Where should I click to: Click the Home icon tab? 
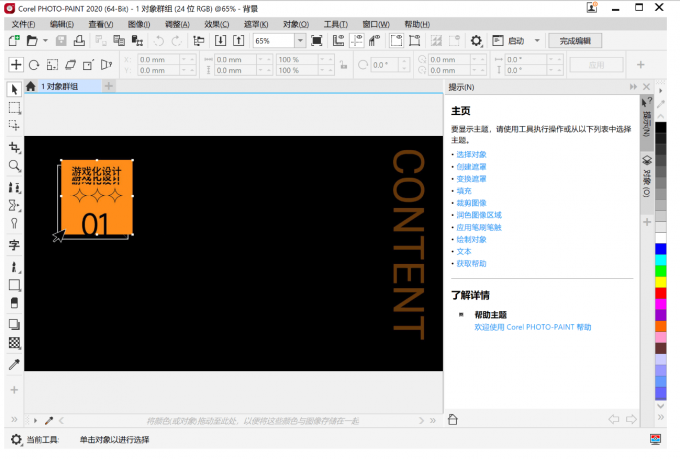(x=30, y=86)
